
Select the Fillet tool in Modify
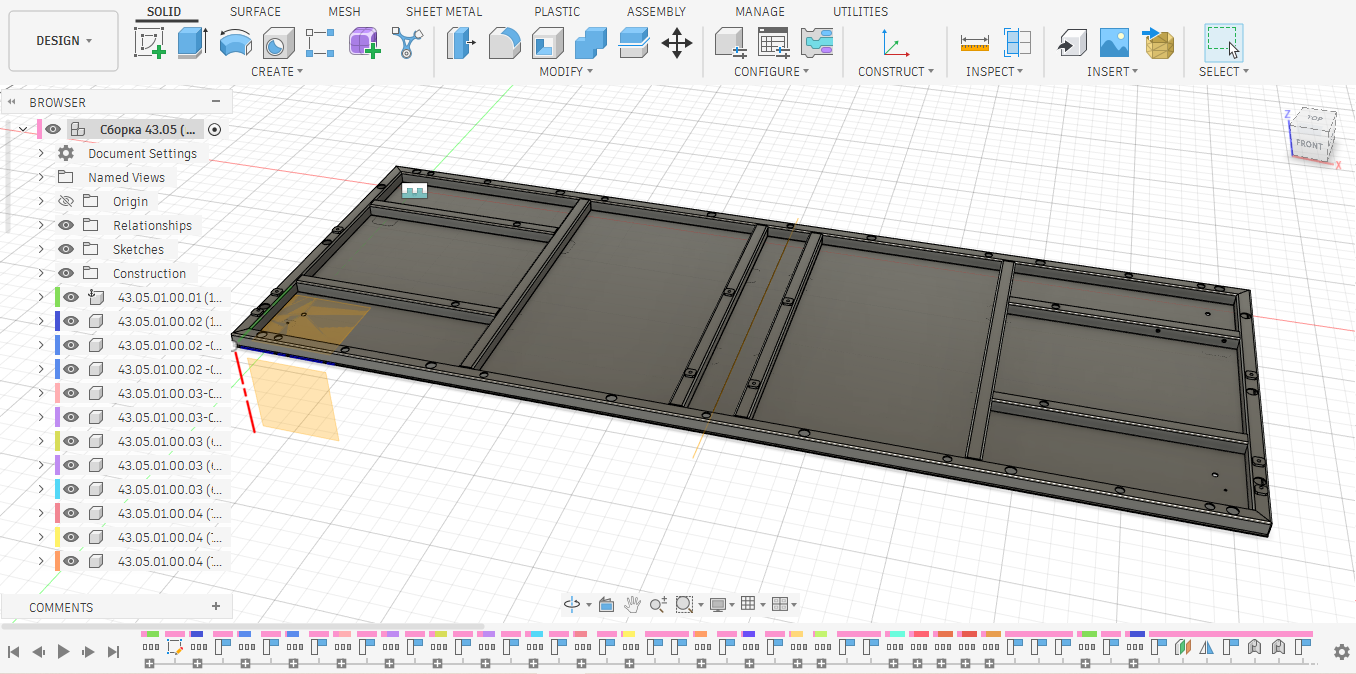503,42
